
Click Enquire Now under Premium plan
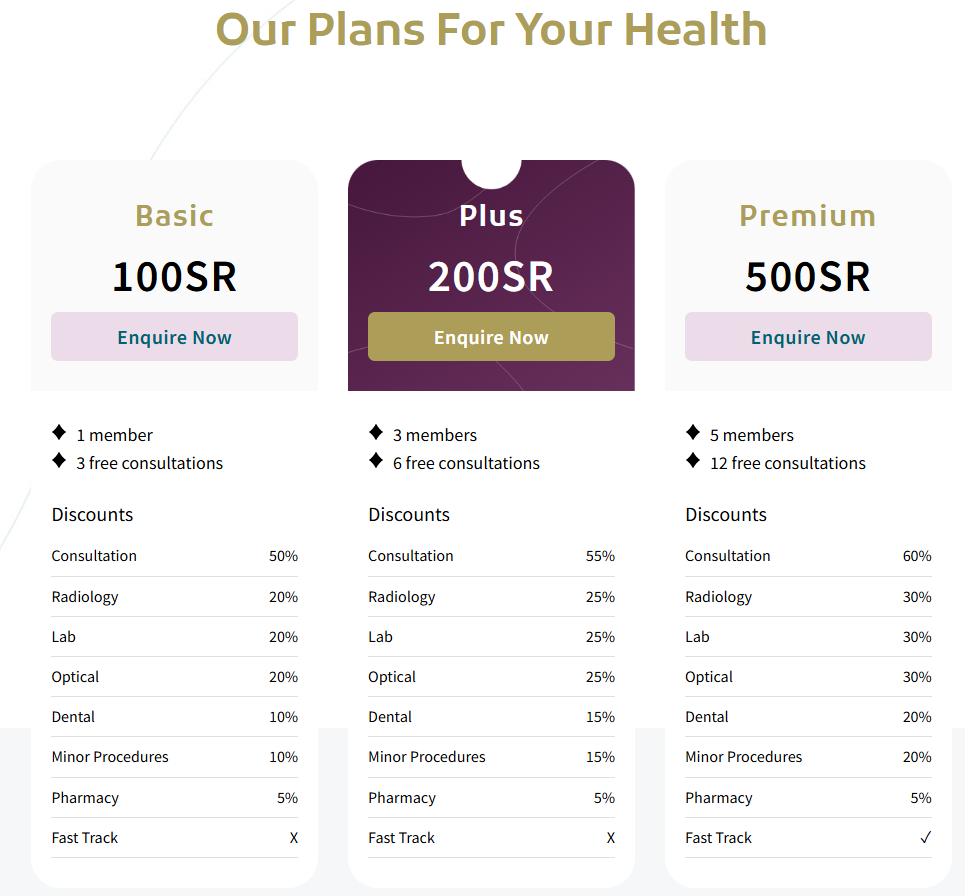point(808,337)
